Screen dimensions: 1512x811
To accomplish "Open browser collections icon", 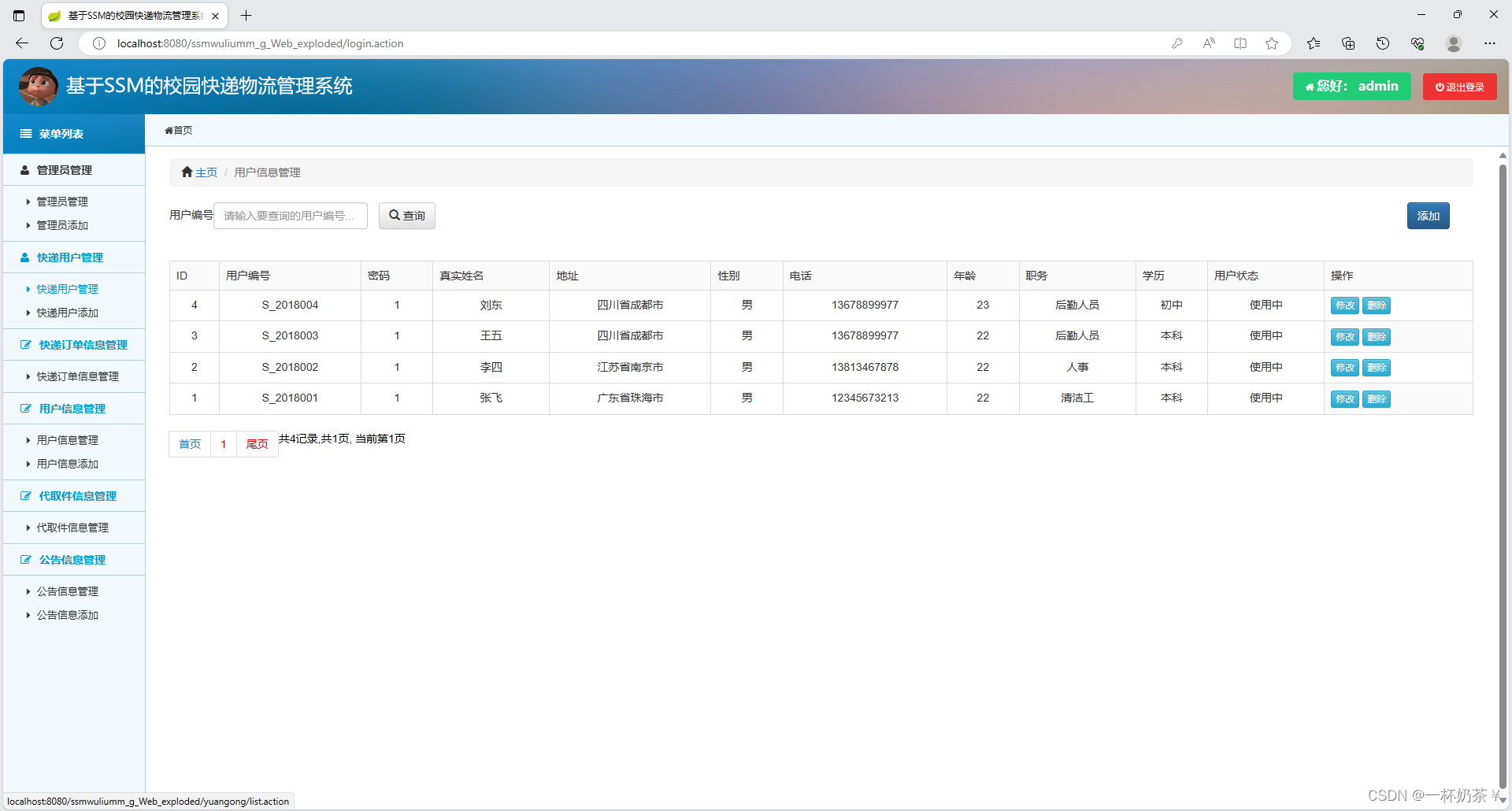I will [x=1348, y=43].
